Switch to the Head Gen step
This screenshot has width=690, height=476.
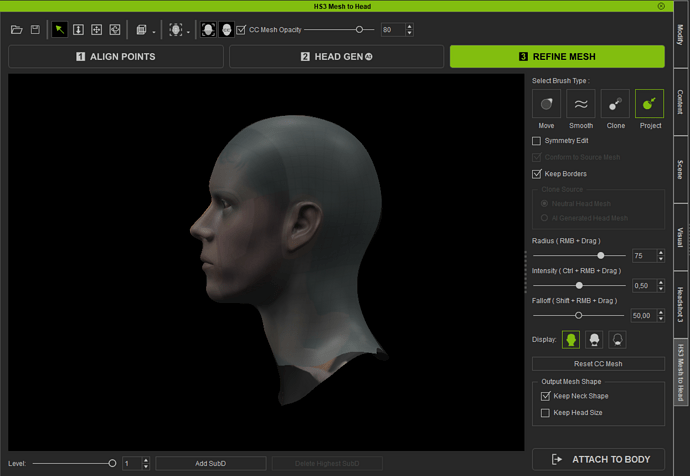pos(337,57)
